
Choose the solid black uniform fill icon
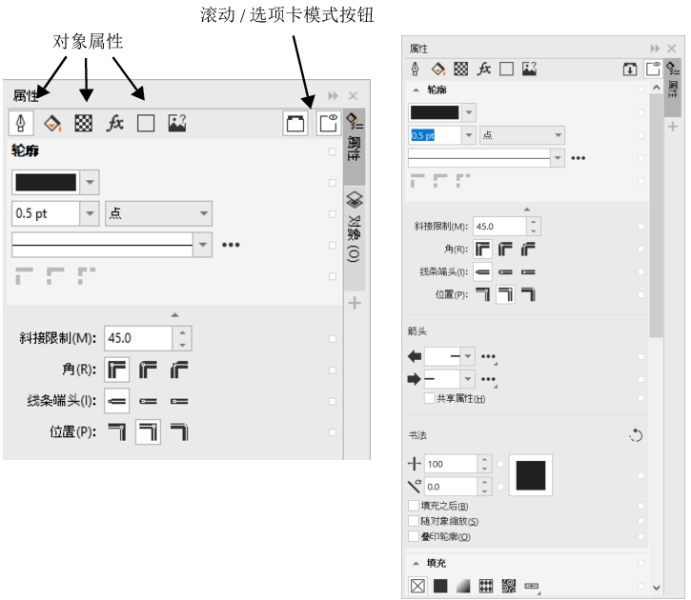440,586
